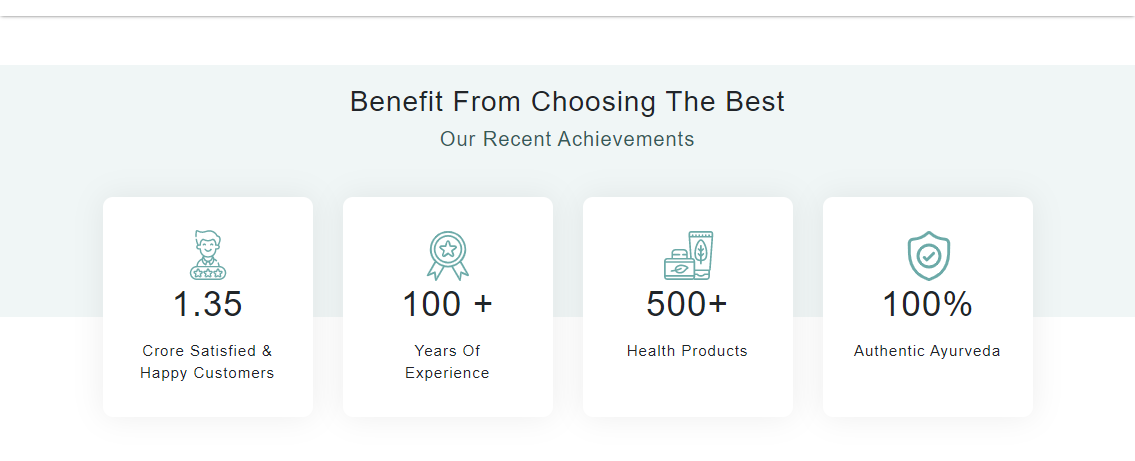The image size is (1135, 461).
Task: Click the white strip above the achievements banner
Action: pos(567,42)
